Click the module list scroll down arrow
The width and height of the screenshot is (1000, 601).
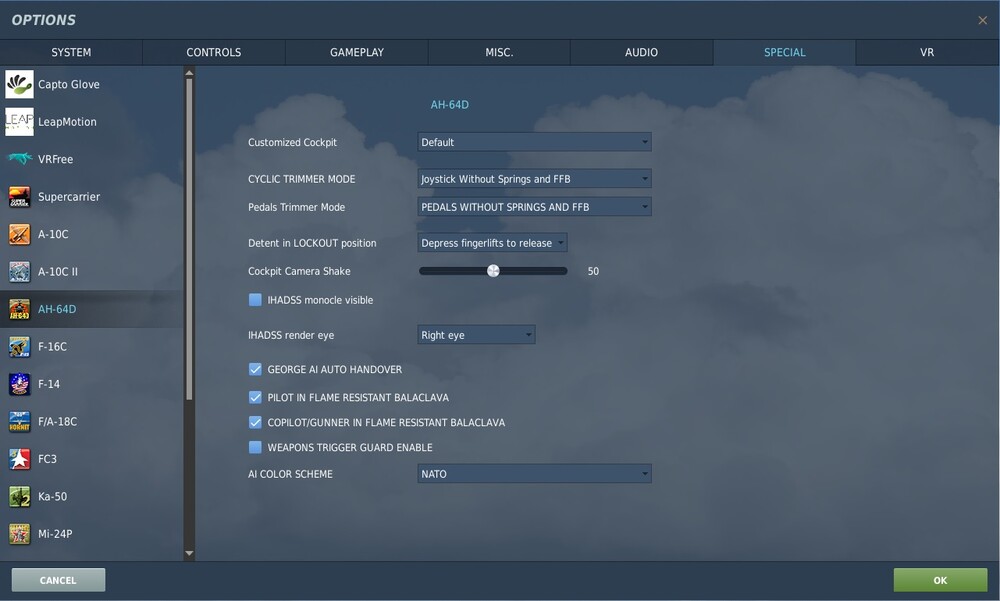tap(189, 553)
